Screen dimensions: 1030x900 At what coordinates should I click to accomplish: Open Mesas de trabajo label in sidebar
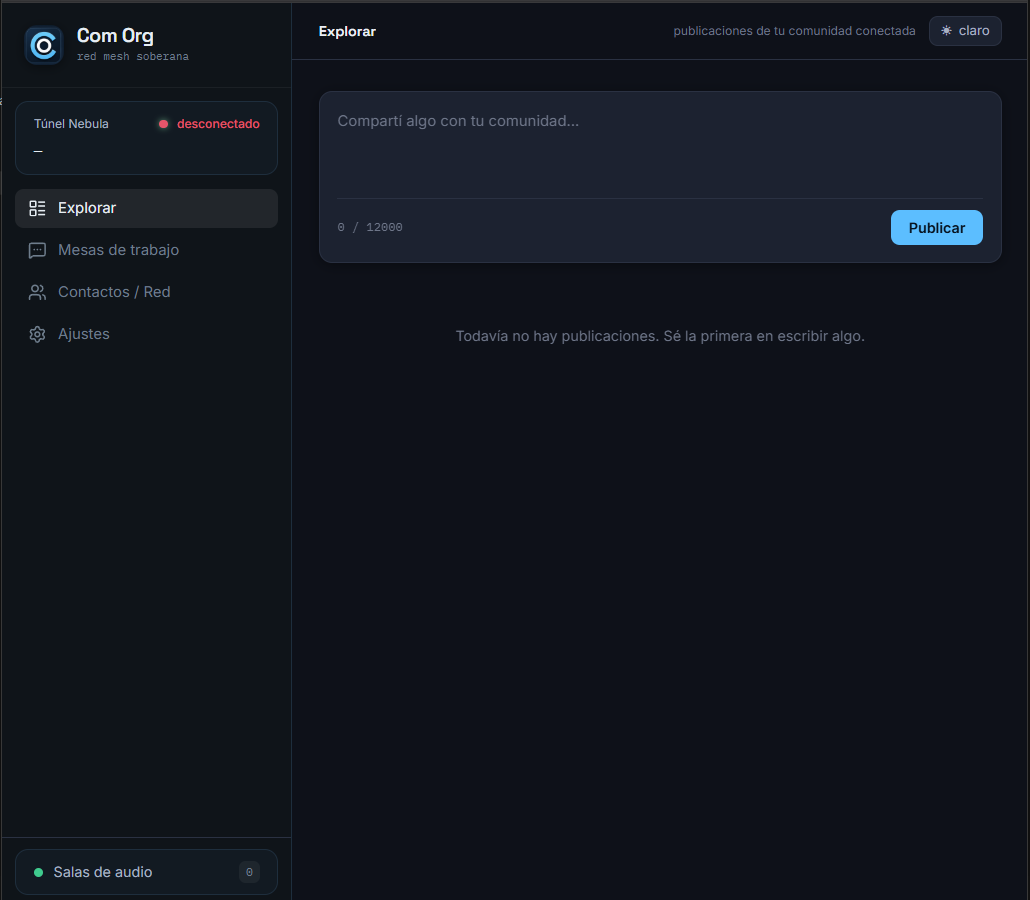point(118,250)
